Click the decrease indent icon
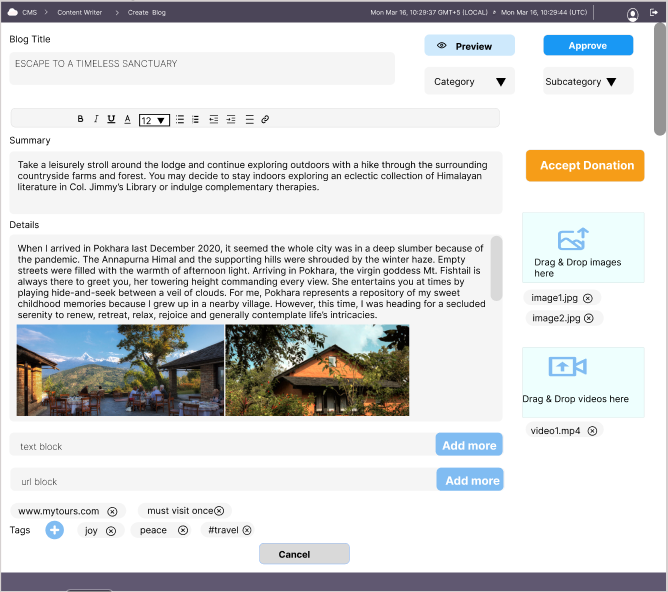The width and height of the screenshot is (668, 592). click(213, 119)
